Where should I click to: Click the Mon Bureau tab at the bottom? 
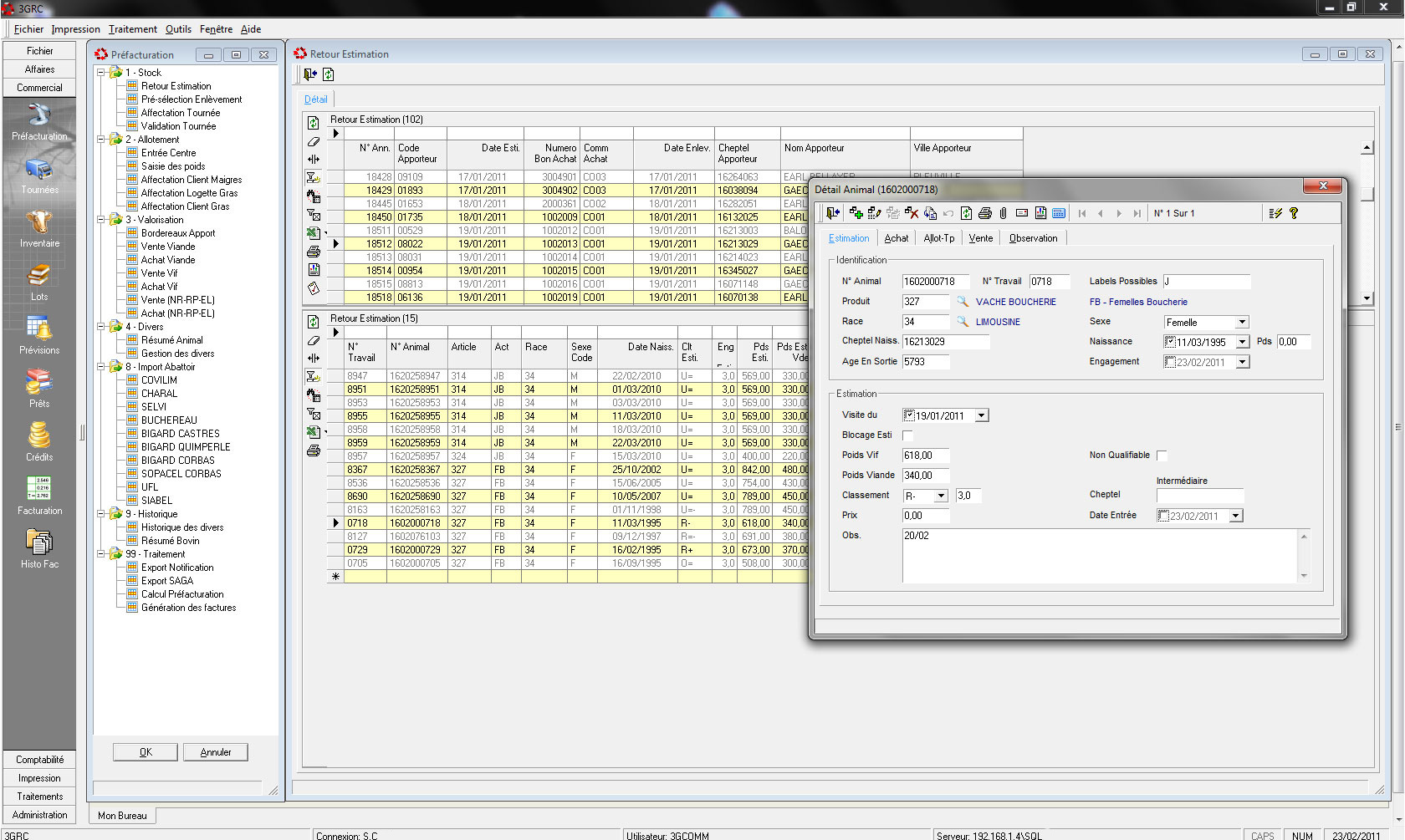tap(122, 816)
